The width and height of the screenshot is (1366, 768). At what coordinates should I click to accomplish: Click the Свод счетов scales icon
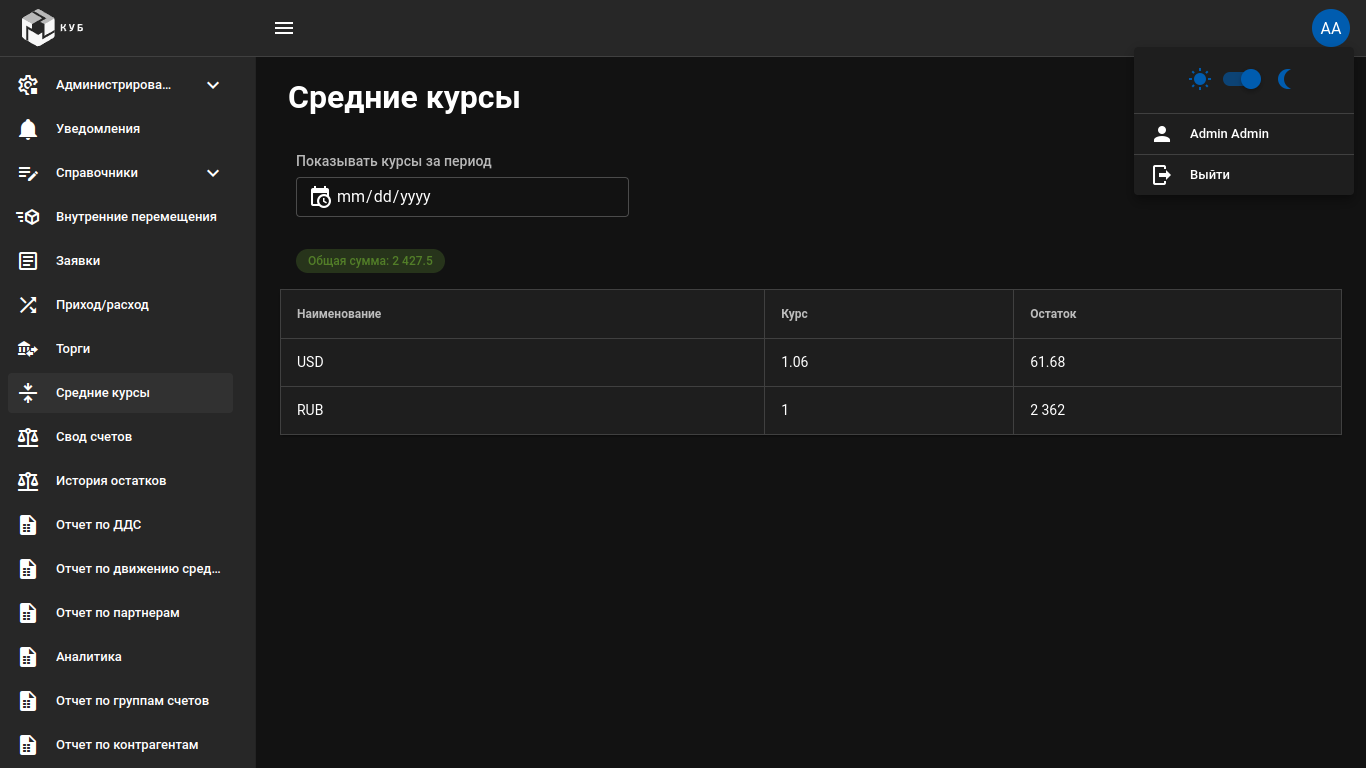(x=28, y=437)
